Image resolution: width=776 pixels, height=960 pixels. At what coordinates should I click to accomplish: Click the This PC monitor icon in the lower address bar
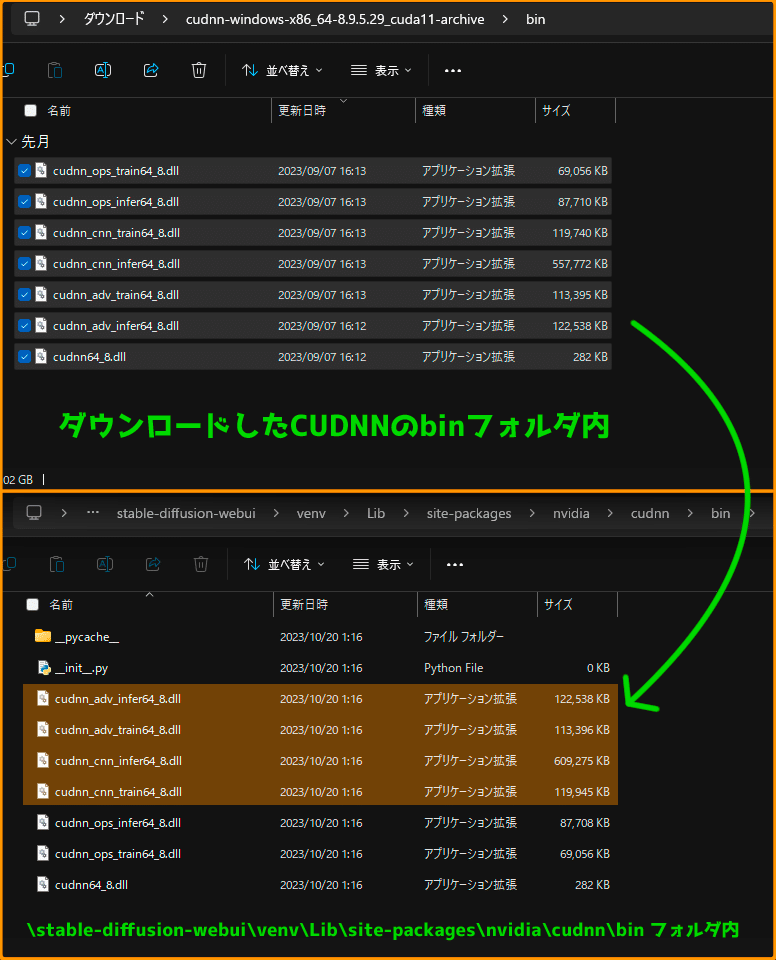point(34,513)
